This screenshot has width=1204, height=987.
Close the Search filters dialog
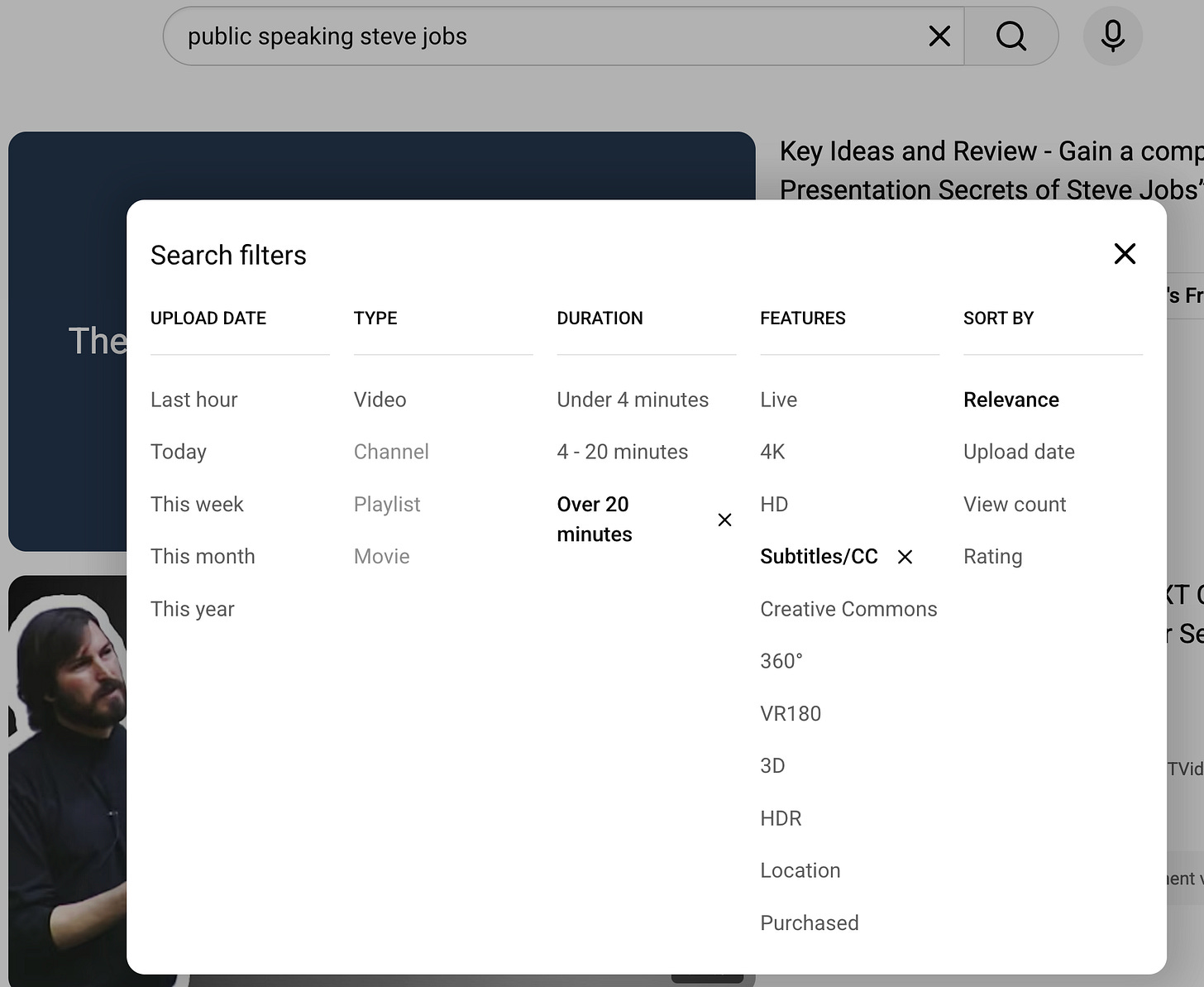point(1125,254)
